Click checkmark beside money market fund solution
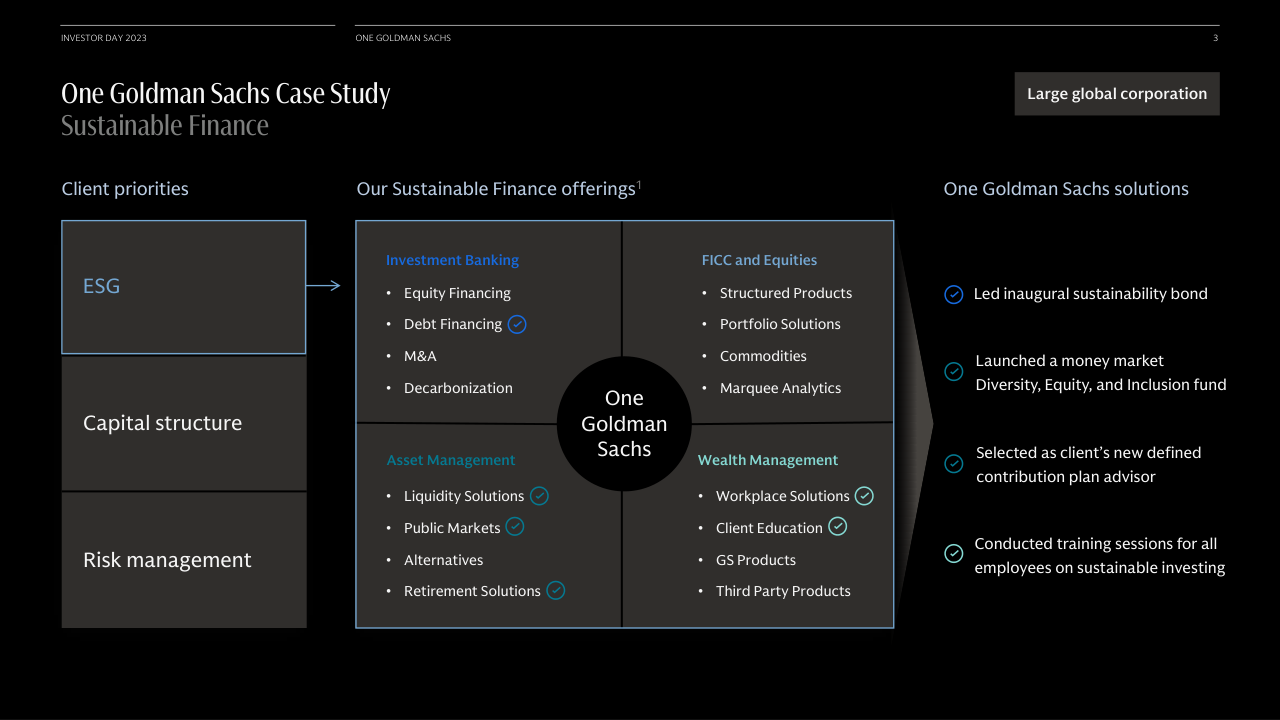 click(954, 372)
